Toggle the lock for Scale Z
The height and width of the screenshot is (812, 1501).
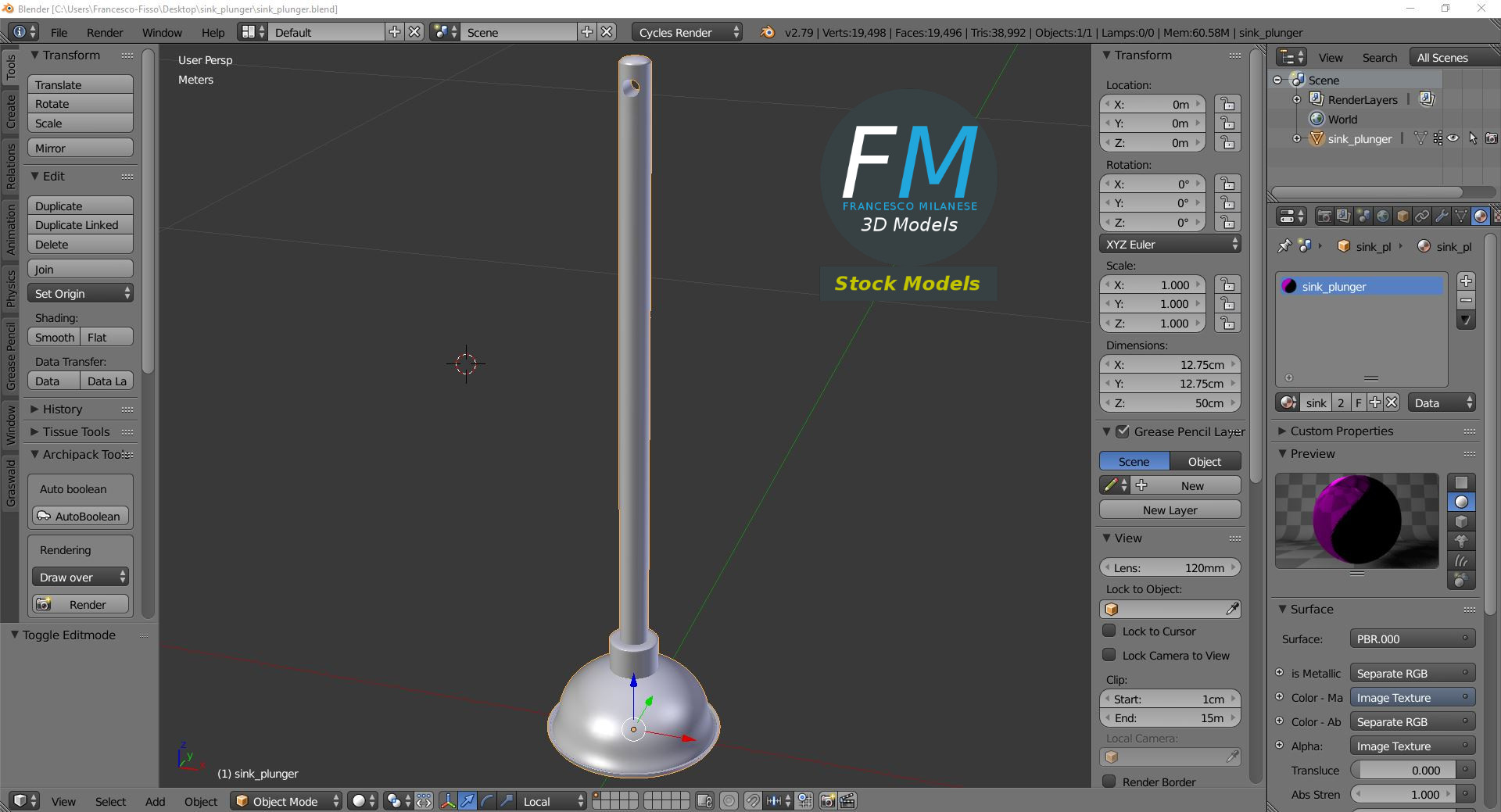tap(1227, 324)
